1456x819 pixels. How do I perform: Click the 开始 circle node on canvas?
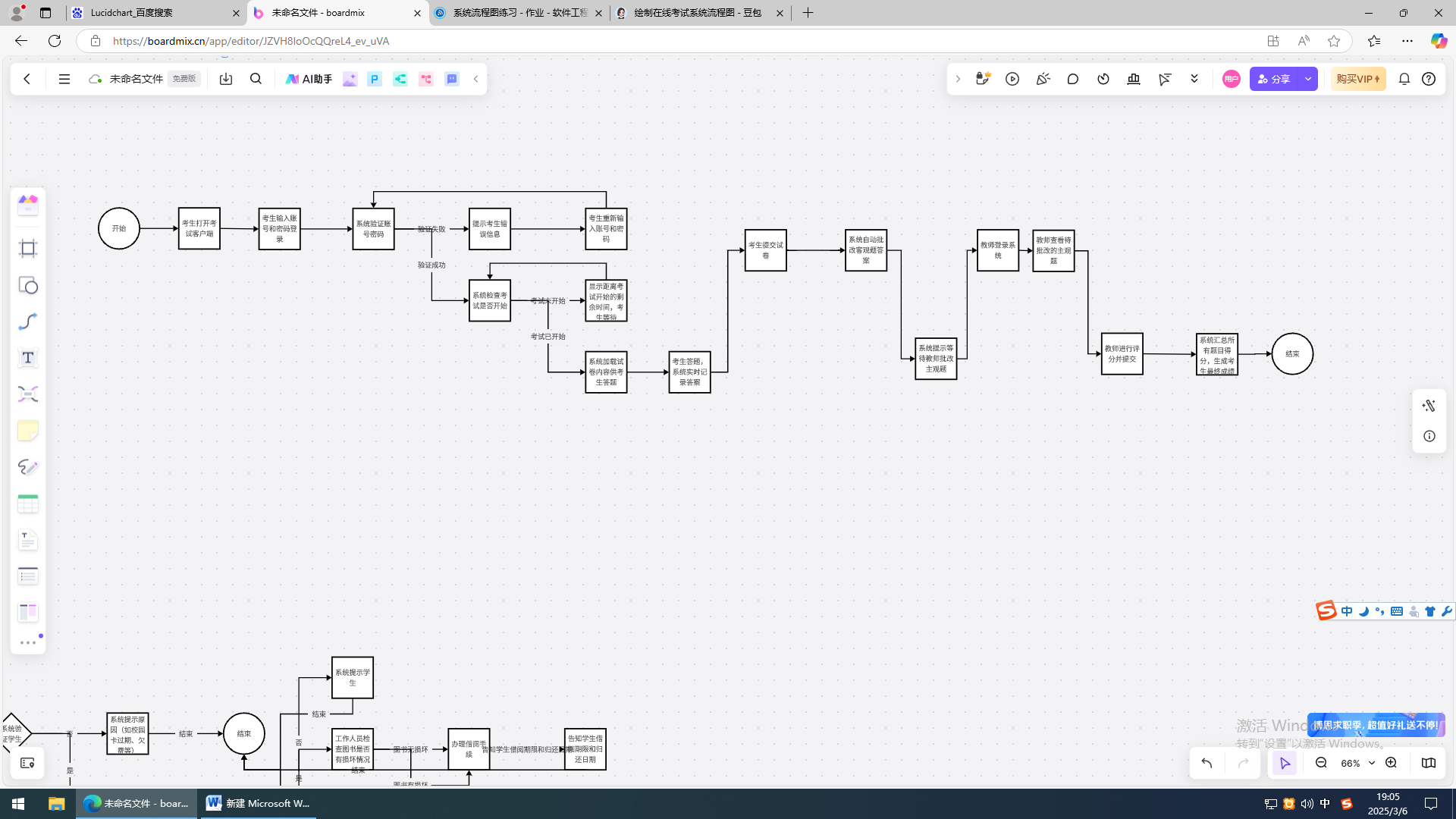[119, 228]
